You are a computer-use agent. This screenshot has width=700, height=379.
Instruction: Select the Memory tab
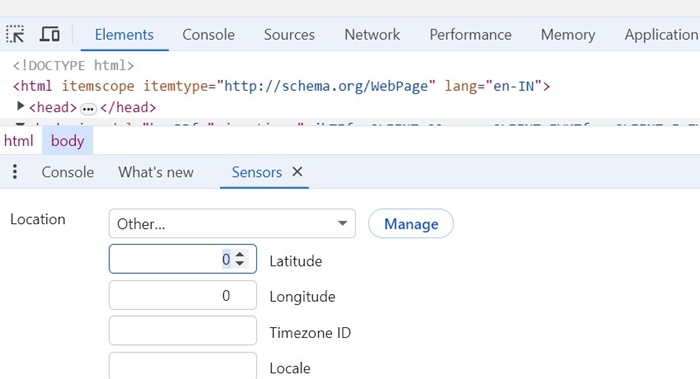tap(568, 34)
